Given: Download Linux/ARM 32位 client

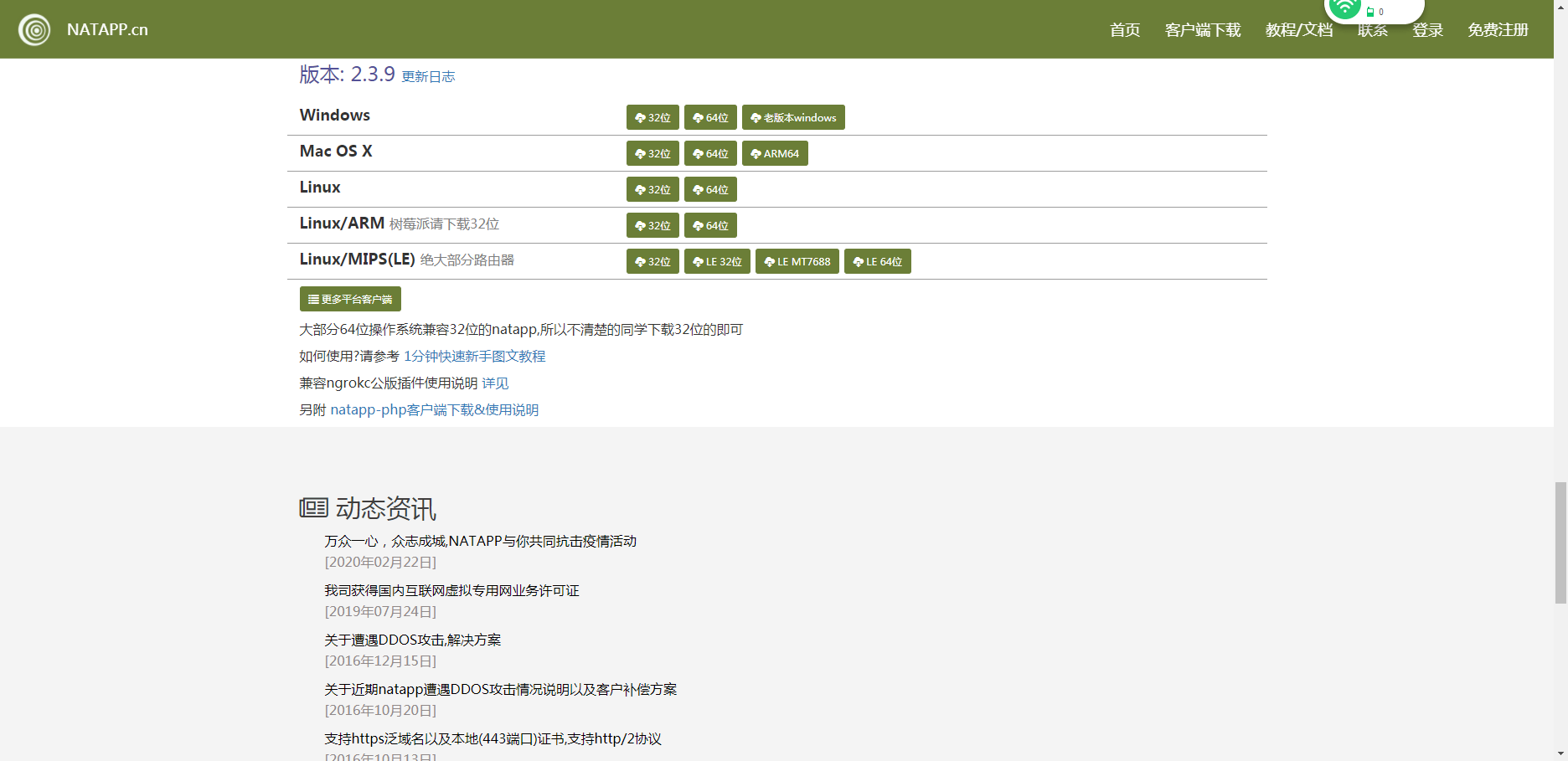Looking at the screenshot, I should (x=652, y=225).
